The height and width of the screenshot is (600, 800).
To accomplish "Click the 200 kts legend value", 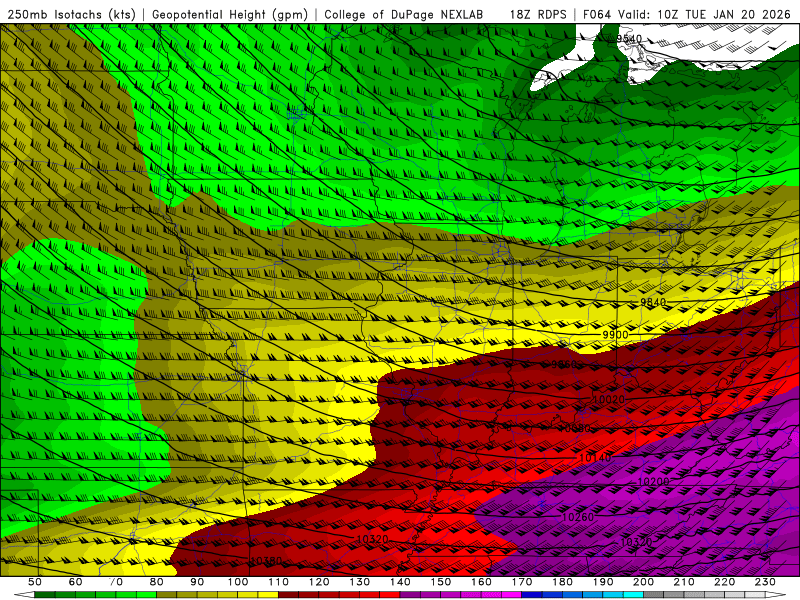I will 643,582.
